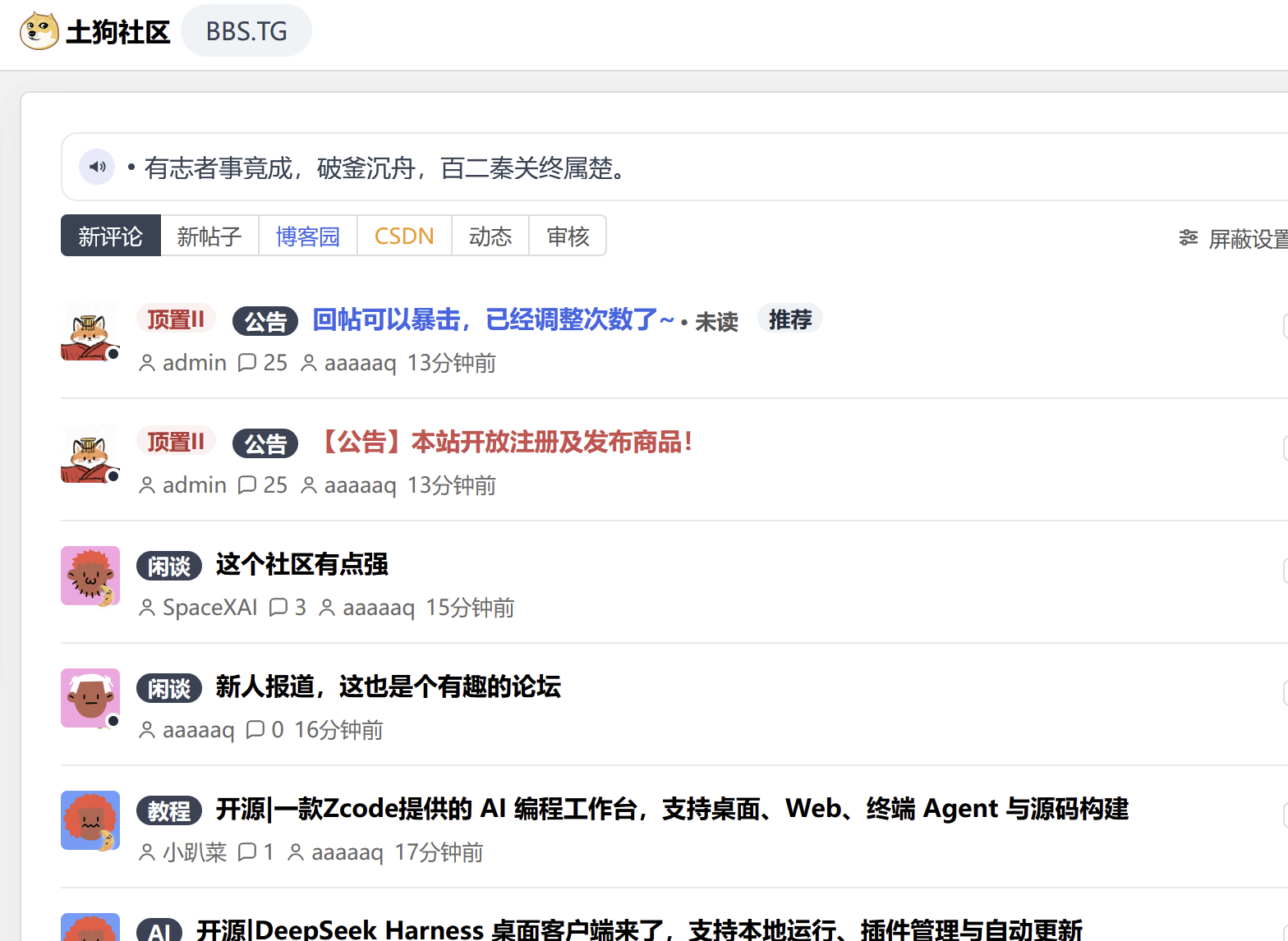
Task: Click the 未读 label
Action: point(716,321)
